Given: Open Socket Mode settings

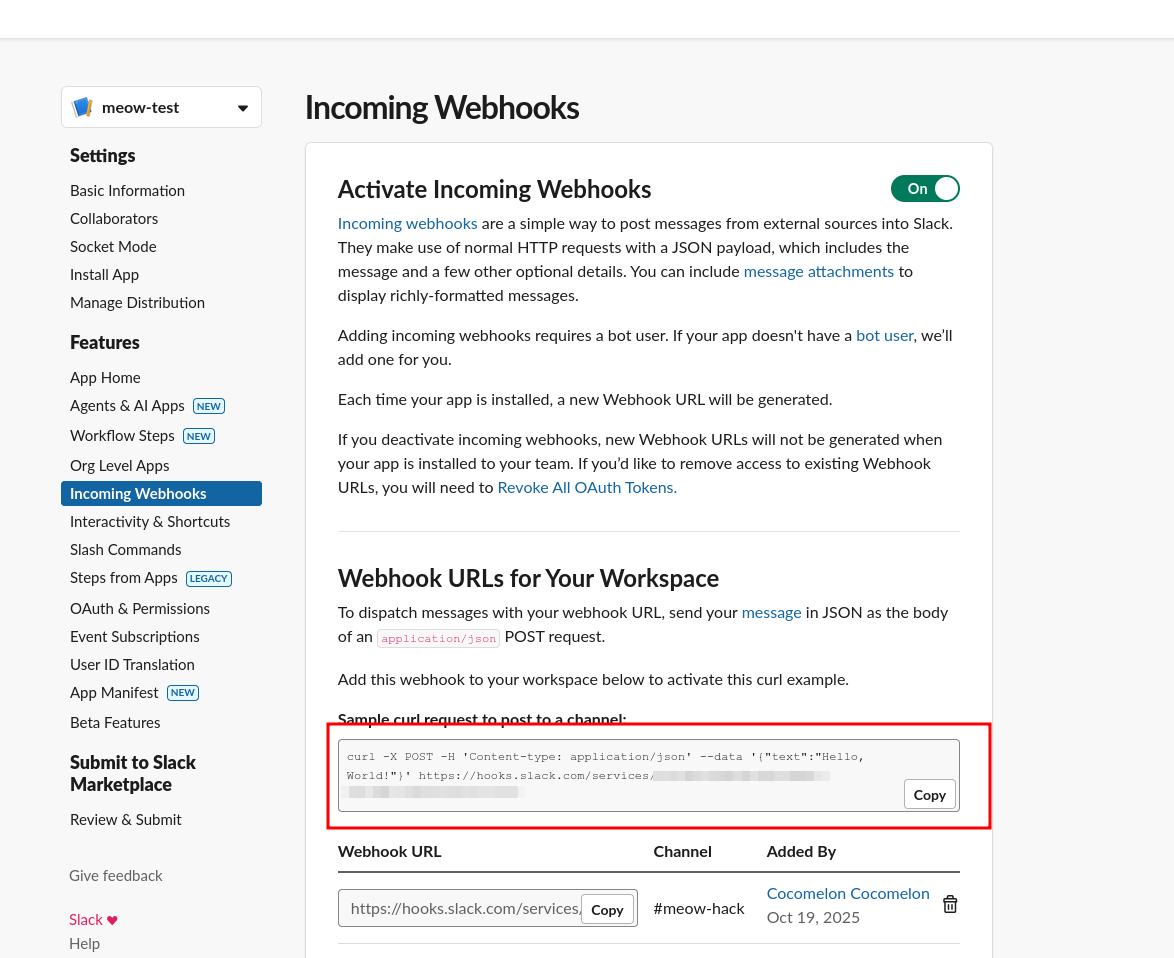Looking at the screenshot, I should point(113,246).
